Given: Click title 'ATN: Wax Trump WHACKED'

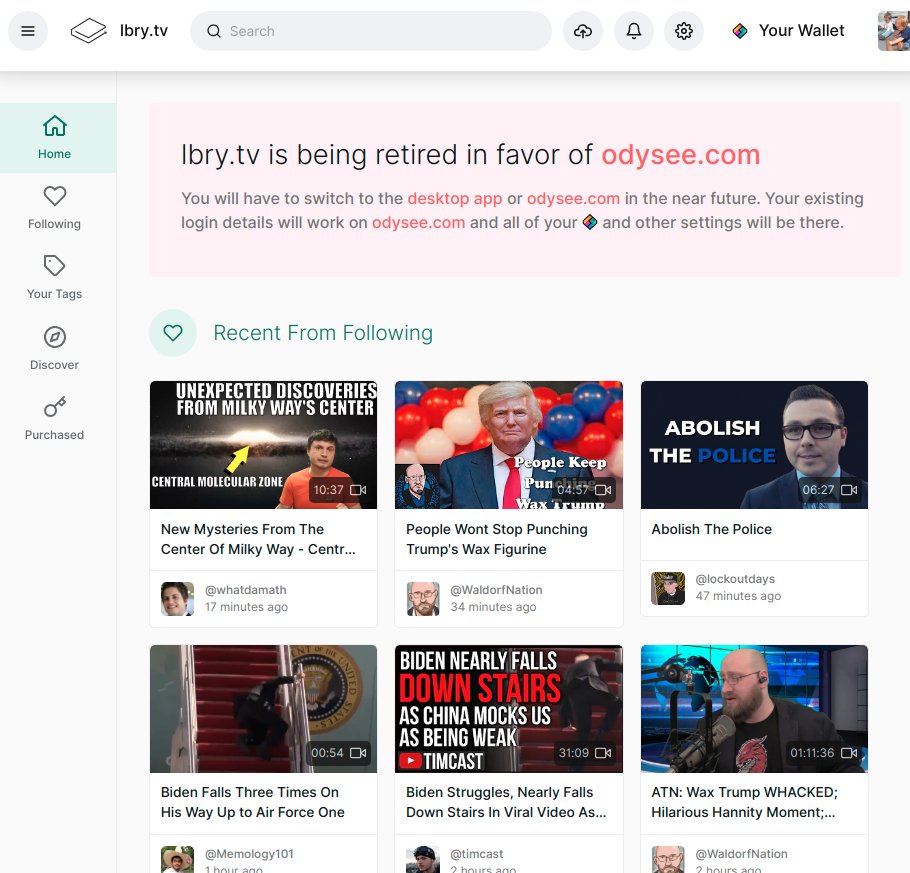Looking at the screenshot, I should (744, 802).
